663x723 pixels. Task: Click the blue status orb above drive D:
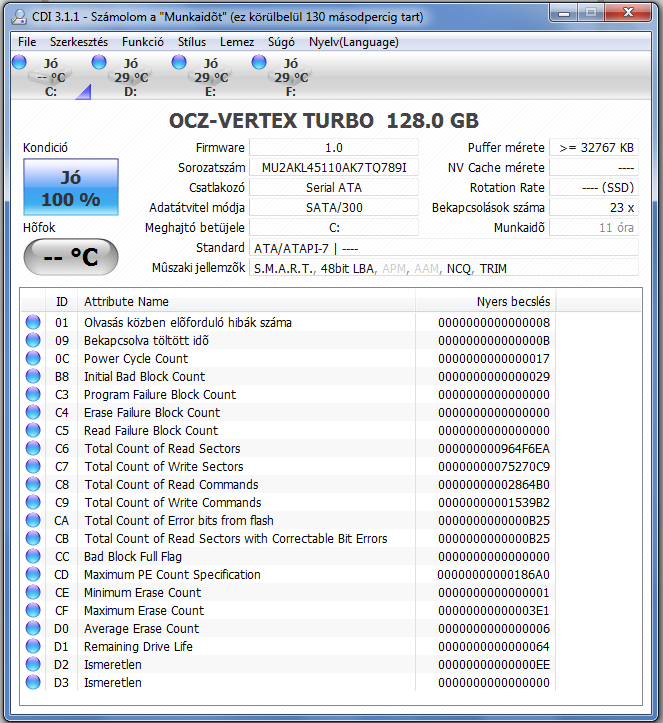coord(99,62)
